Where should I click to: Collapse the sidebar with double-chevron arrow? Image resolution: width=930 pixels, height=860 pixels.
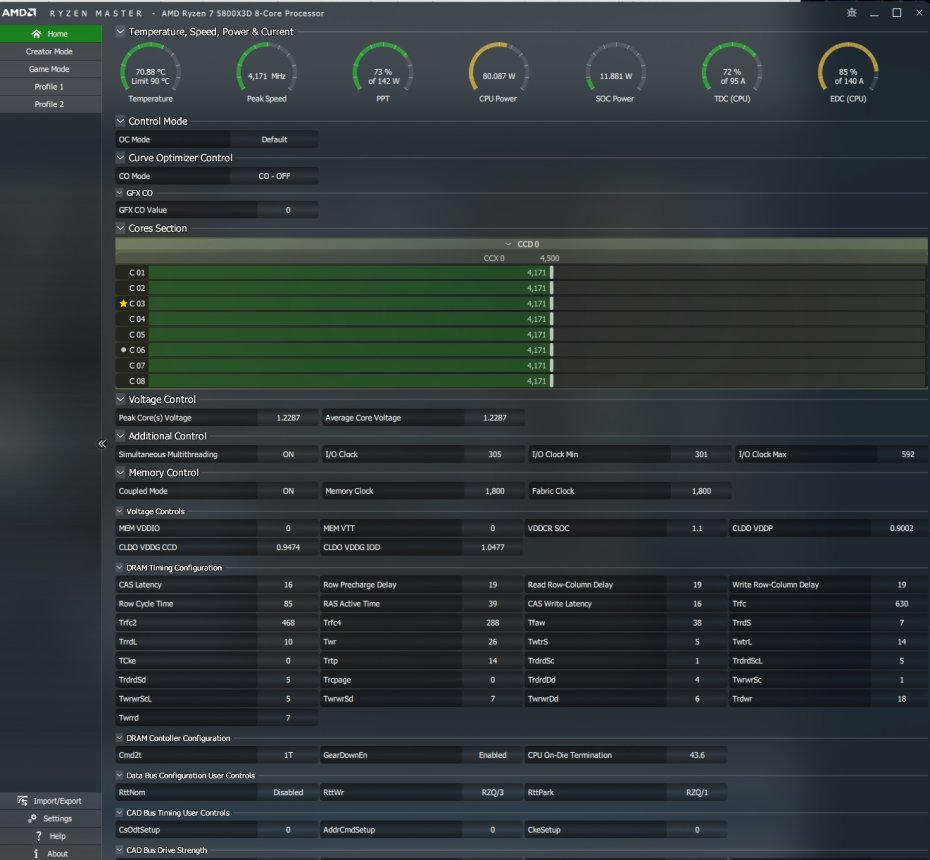coord(102,444)
